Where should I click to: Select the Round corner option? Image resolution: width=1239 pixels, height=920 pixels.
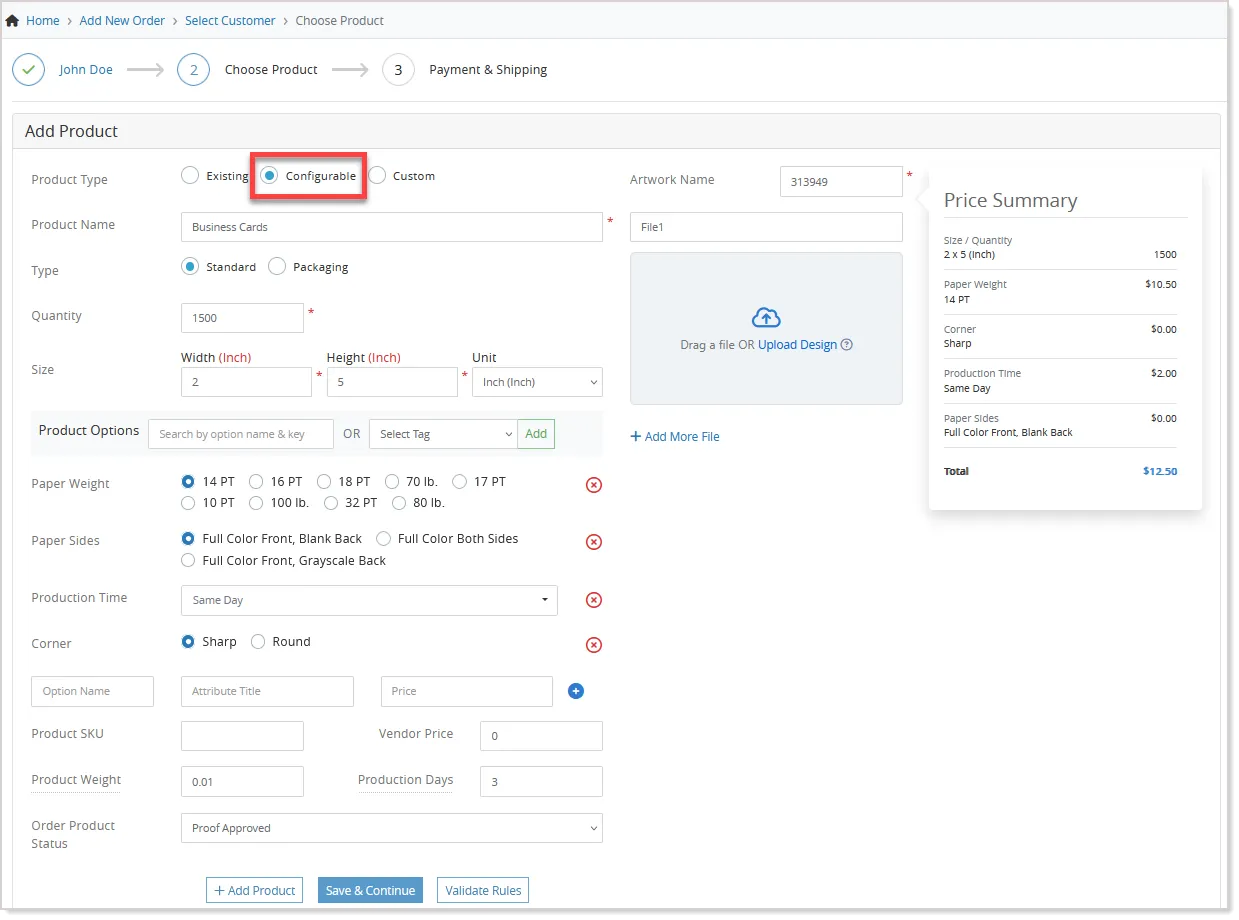[258, 642]
